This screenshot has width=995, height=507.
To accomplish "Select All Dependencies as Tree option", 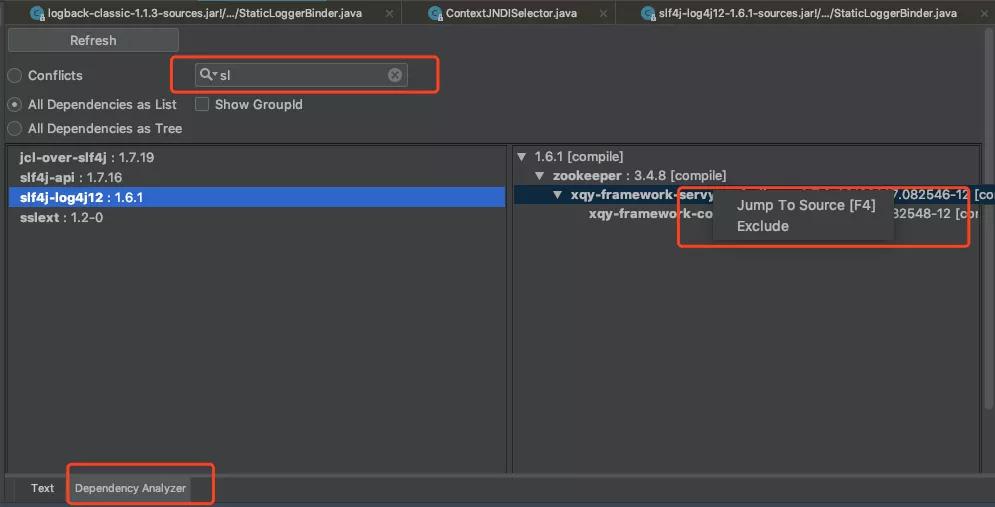I will [15, 129].
